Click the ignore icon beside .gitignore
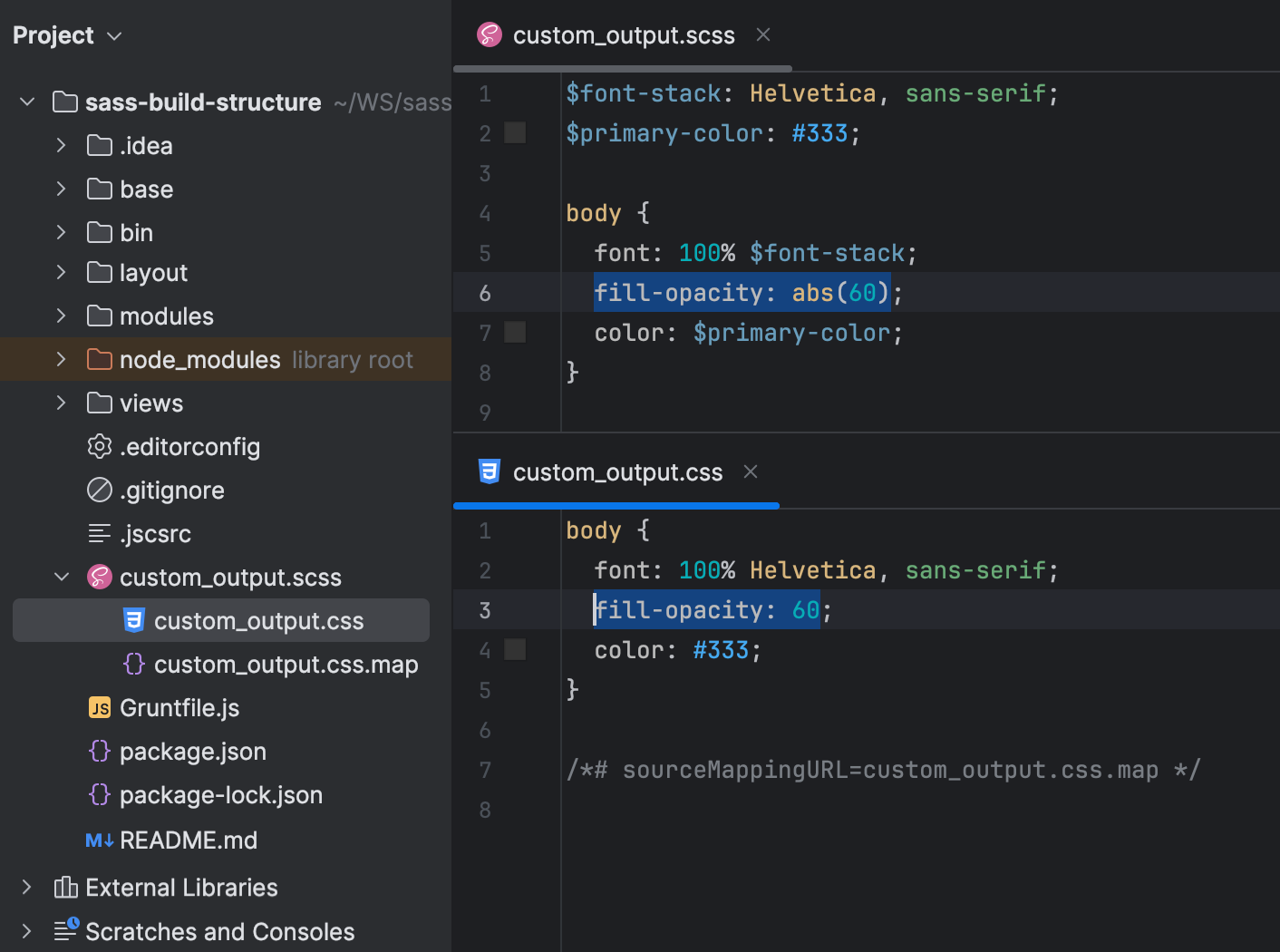The height and width of the screenshot is (952, 1280). pyautogui.click(x=99, y=490)
